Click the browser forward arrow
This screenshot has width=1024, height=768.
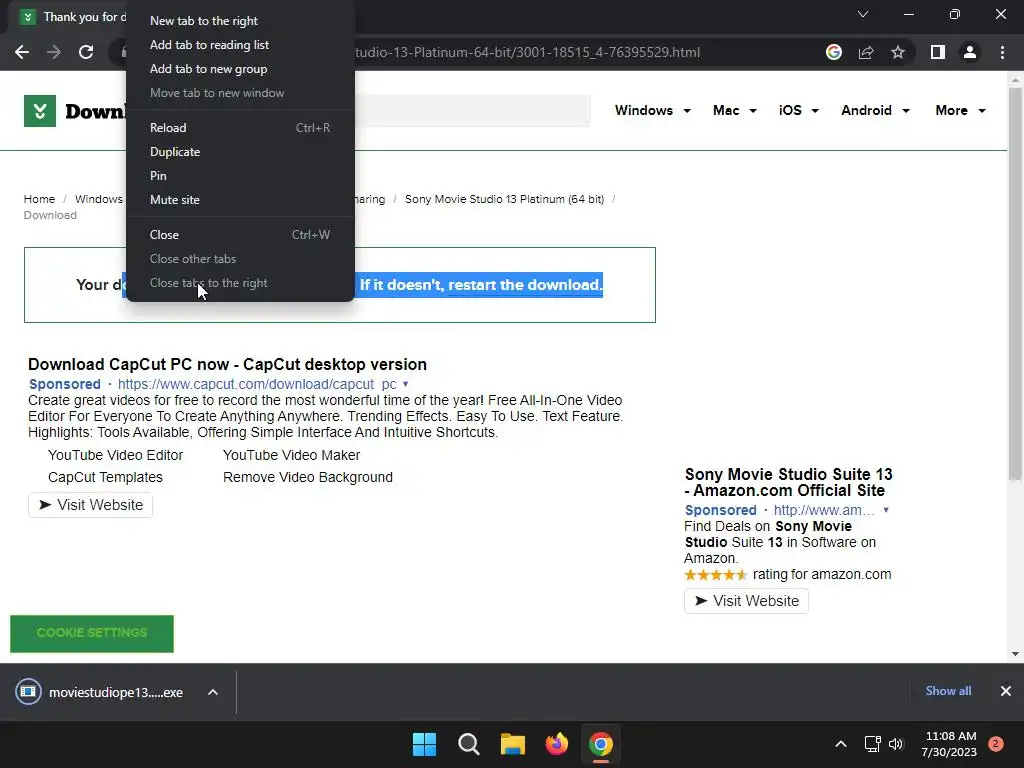point(54,52)
